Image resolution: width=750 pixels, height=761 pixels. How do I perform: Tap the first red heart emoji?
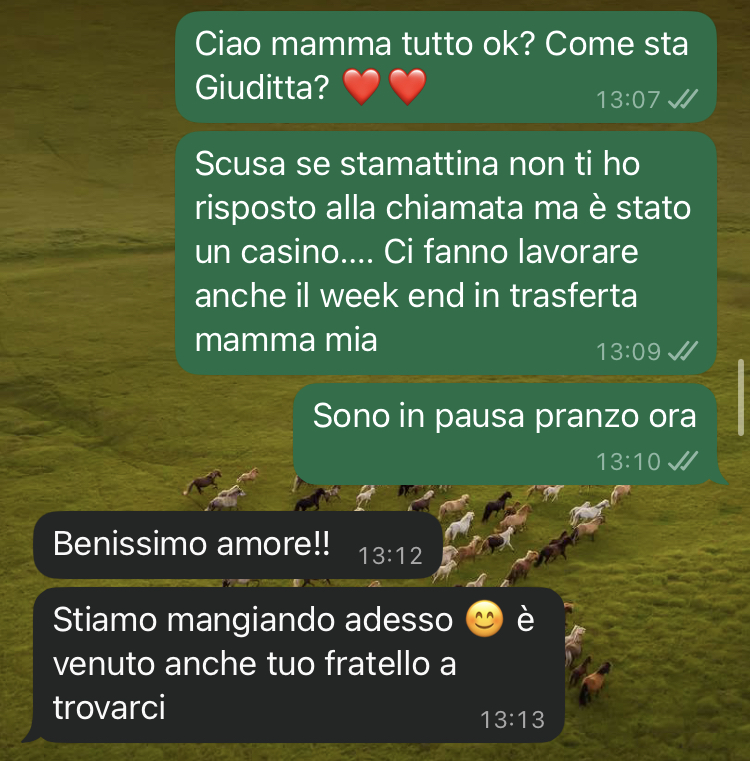tap(362, 86)
